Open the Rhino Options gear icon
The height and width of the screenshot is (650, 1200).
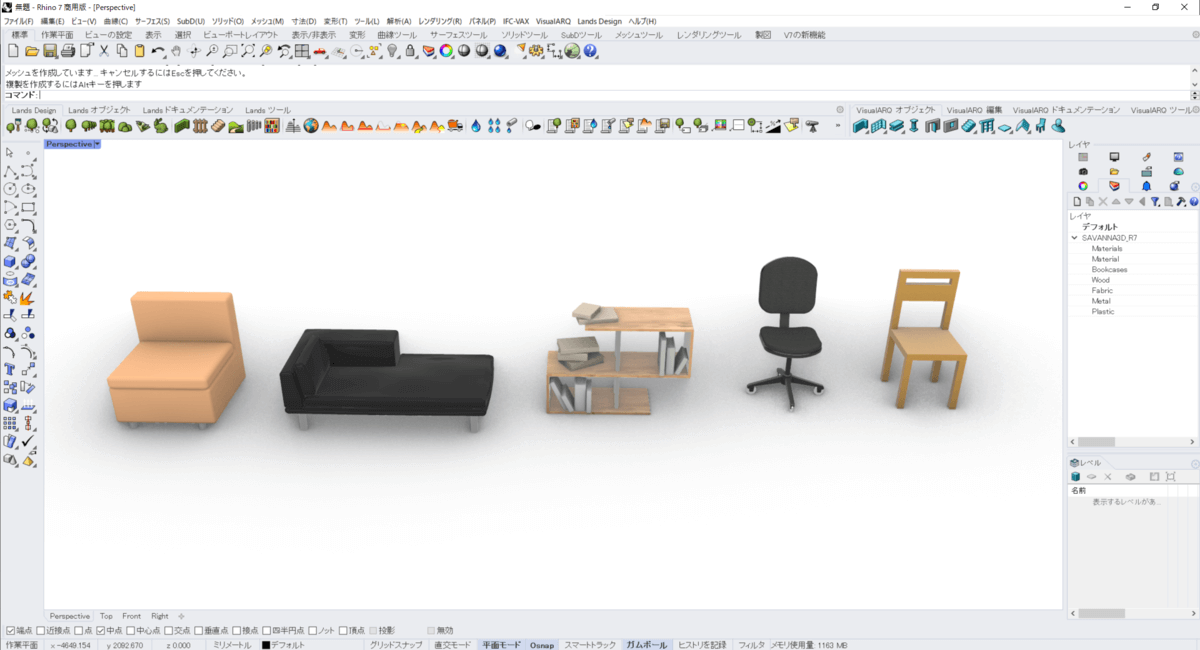click(536, 50)
